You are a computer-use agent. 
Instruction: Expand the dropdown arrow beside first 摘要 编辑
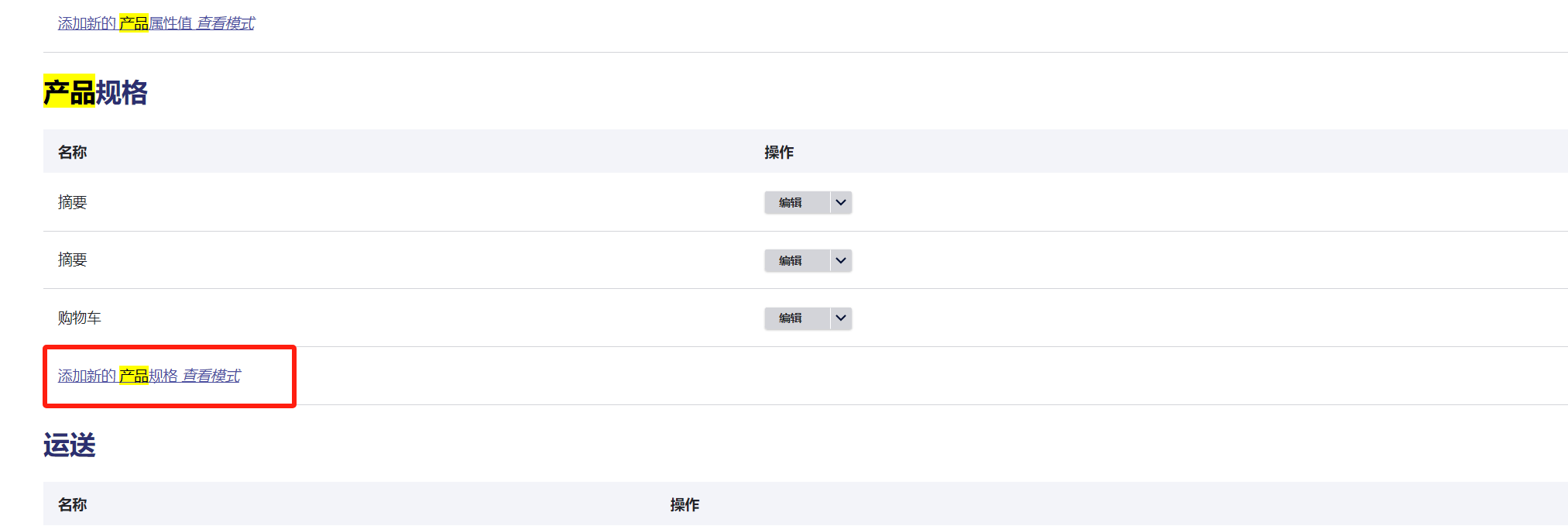[841, 202]
